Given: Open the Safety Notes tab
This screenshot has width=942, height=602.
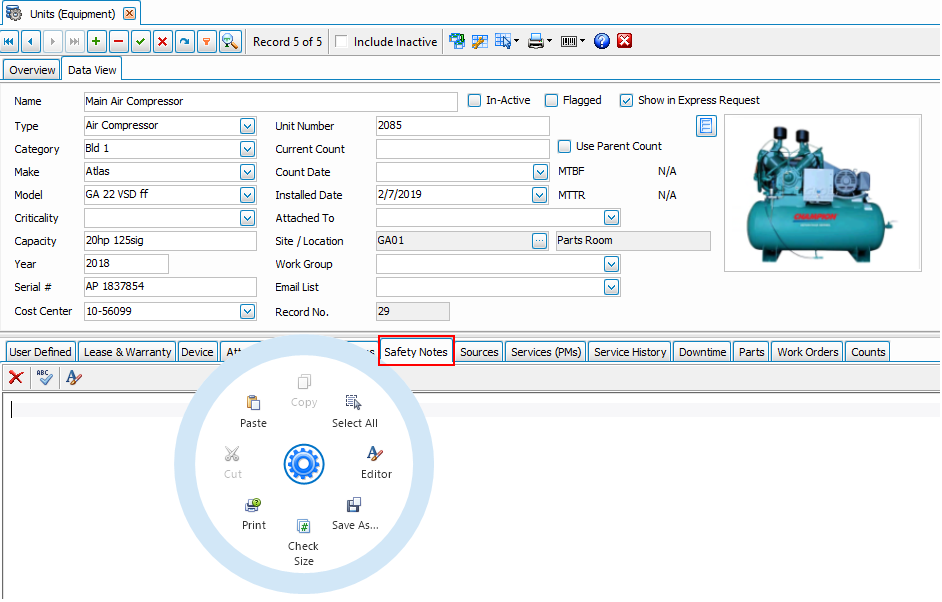Looking at the screenshot, I should point(416,351).
